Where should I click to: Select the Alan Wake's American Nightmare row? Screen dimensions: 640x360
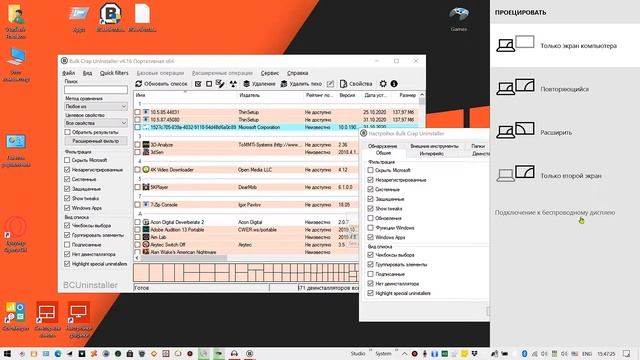pos(247,252)
